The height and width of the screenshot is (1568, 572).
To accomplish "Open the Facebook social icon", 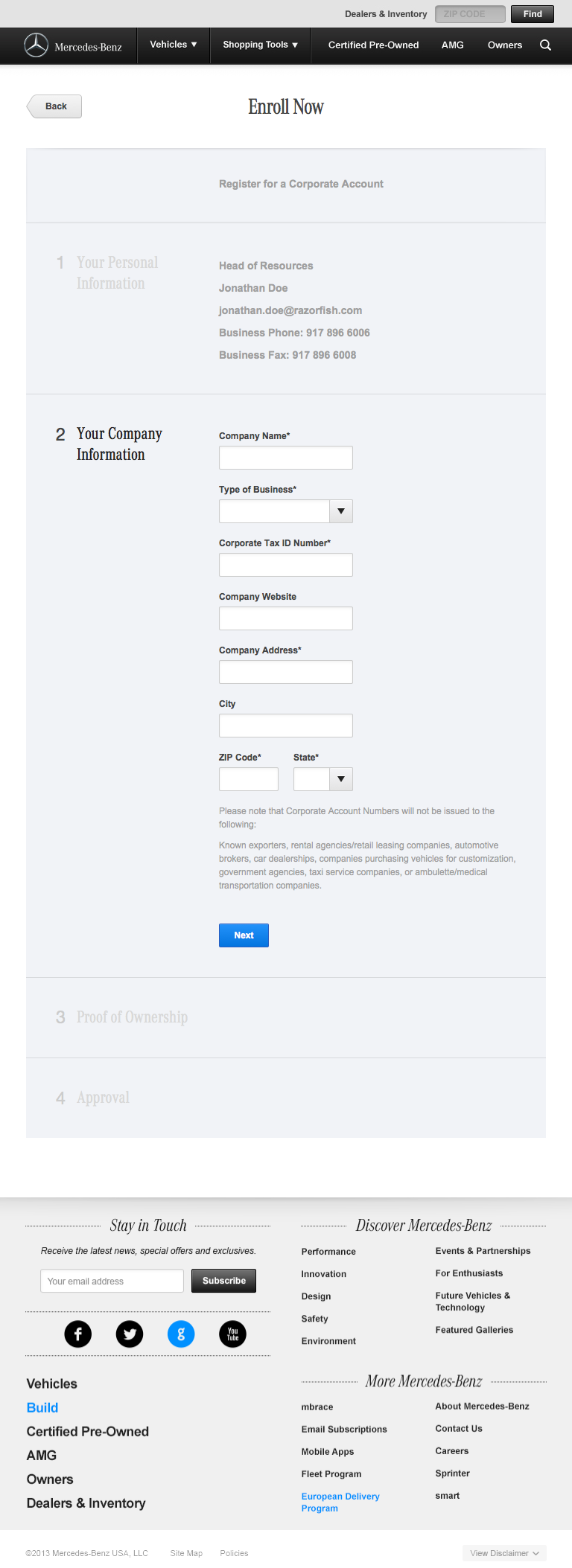I will click(78, 1334).
